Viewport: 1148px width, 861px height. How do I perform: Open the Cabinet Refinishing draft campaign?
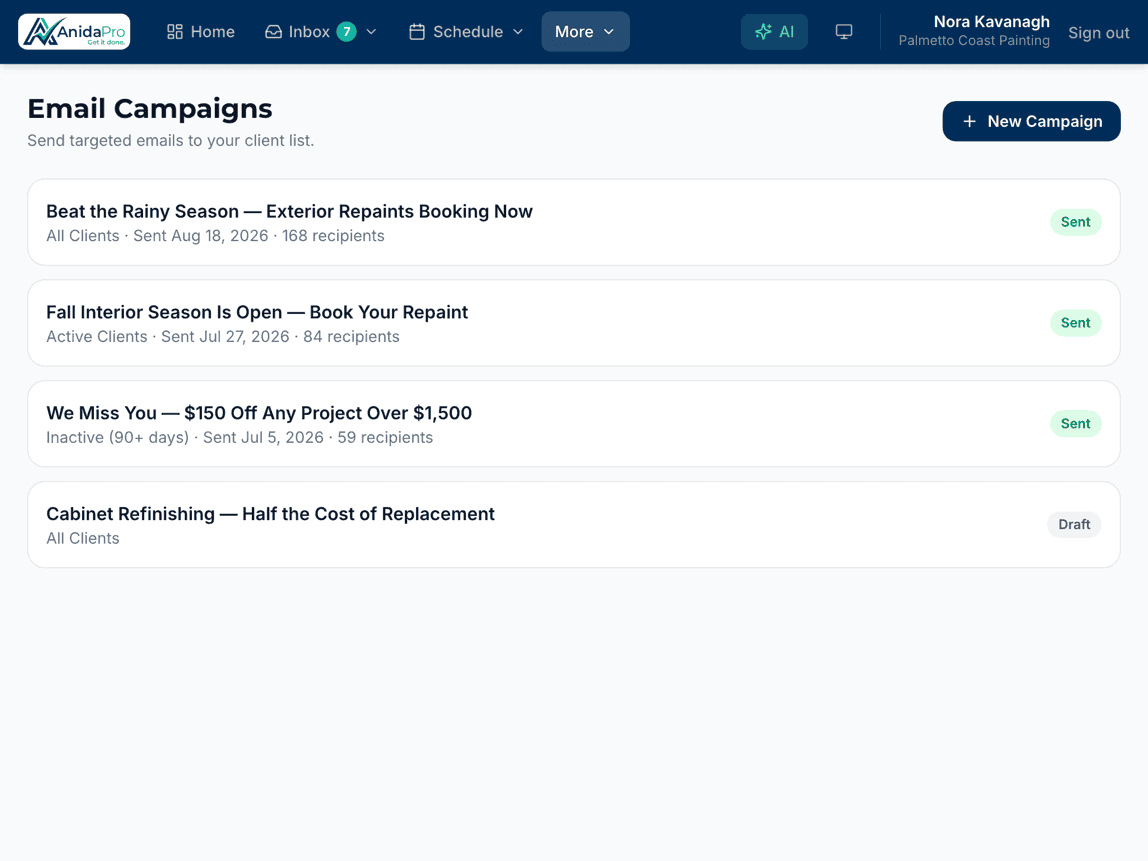pyautogui.click(x=573, y=524)
